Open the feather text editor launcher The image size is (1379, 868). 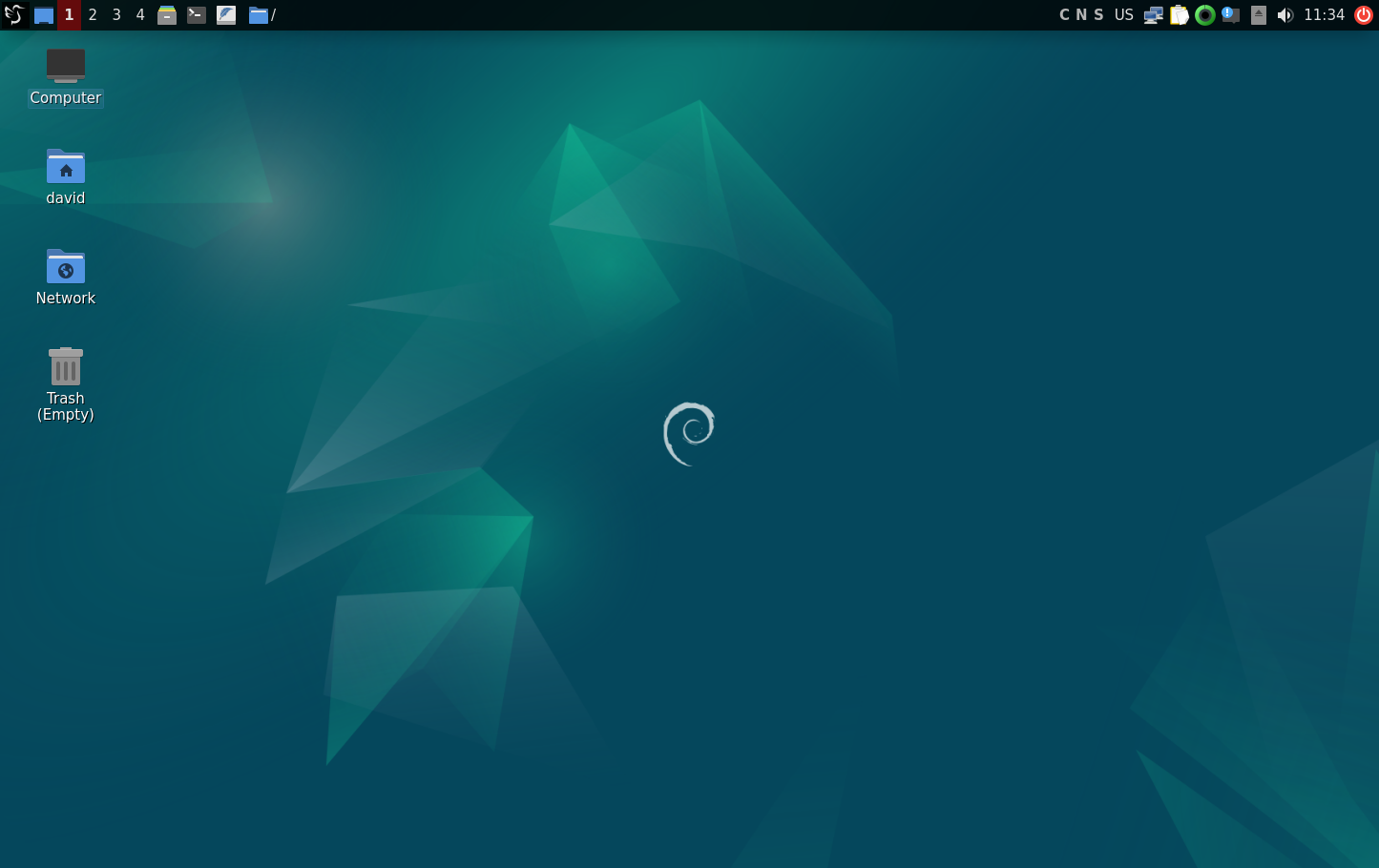(226, 15)
